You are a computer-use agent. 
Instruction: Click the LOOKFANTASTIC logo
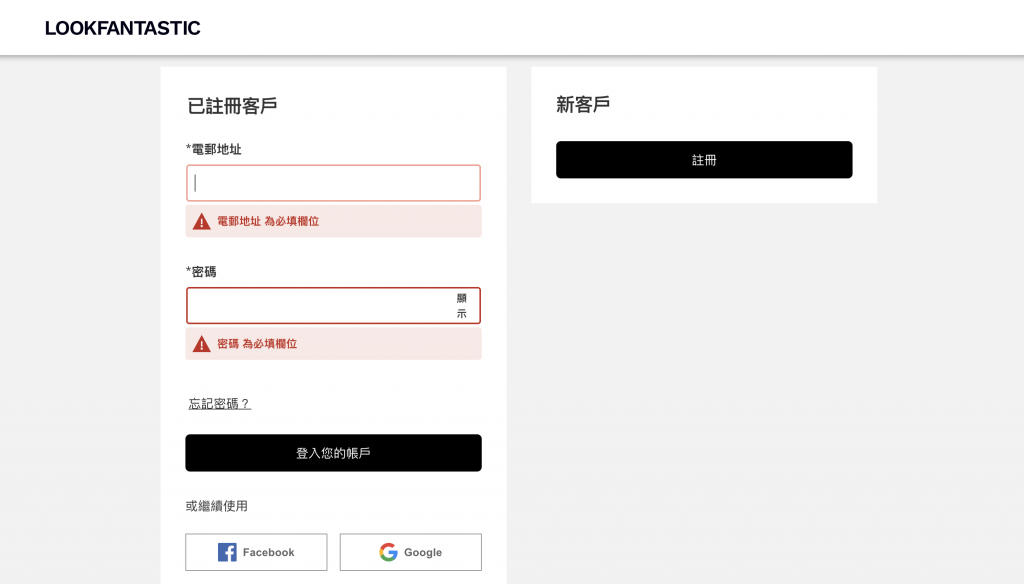coord(122,28)
